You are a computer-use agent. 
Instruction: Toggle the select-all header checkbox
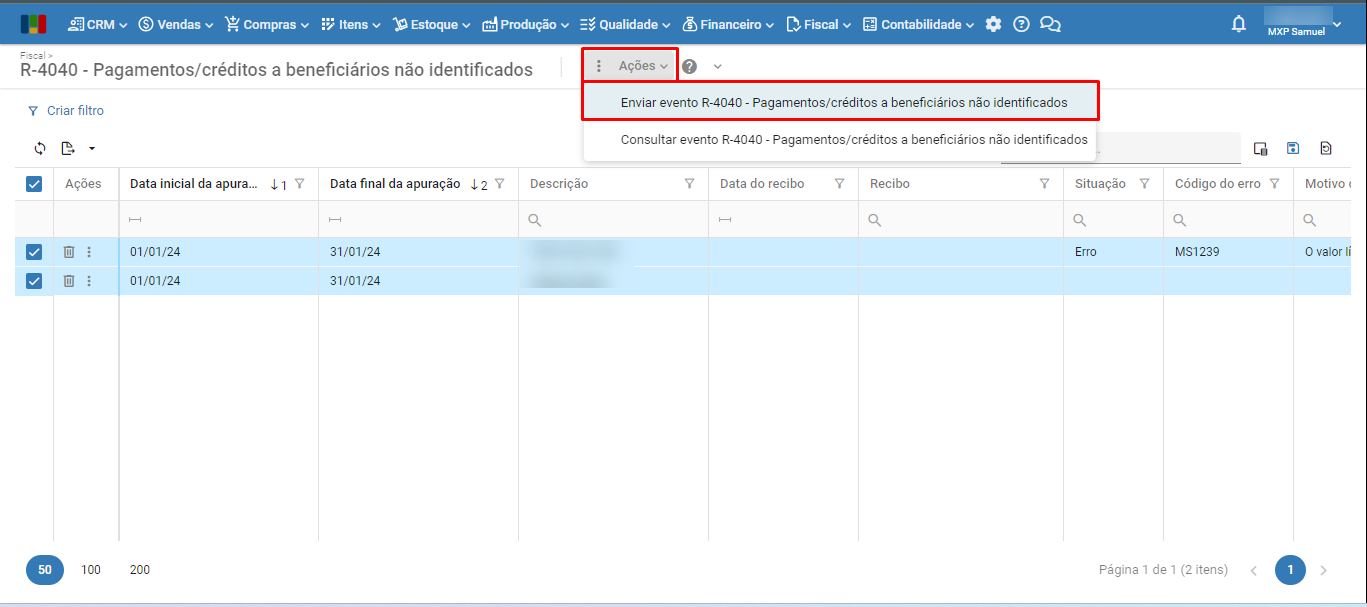tap(34, 184)
